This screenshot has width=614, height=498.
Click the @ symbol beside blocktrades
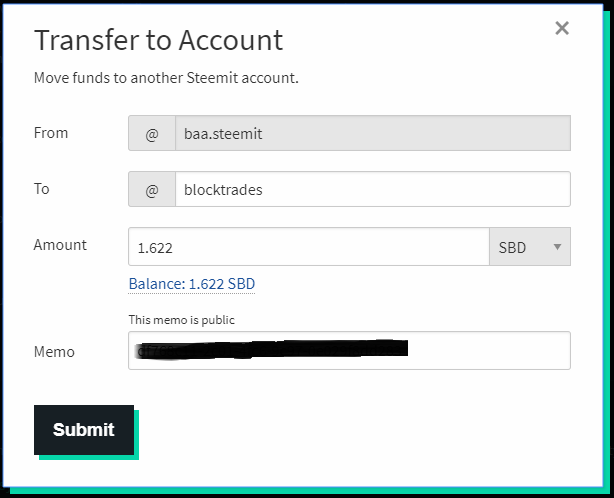click(152, 189)
